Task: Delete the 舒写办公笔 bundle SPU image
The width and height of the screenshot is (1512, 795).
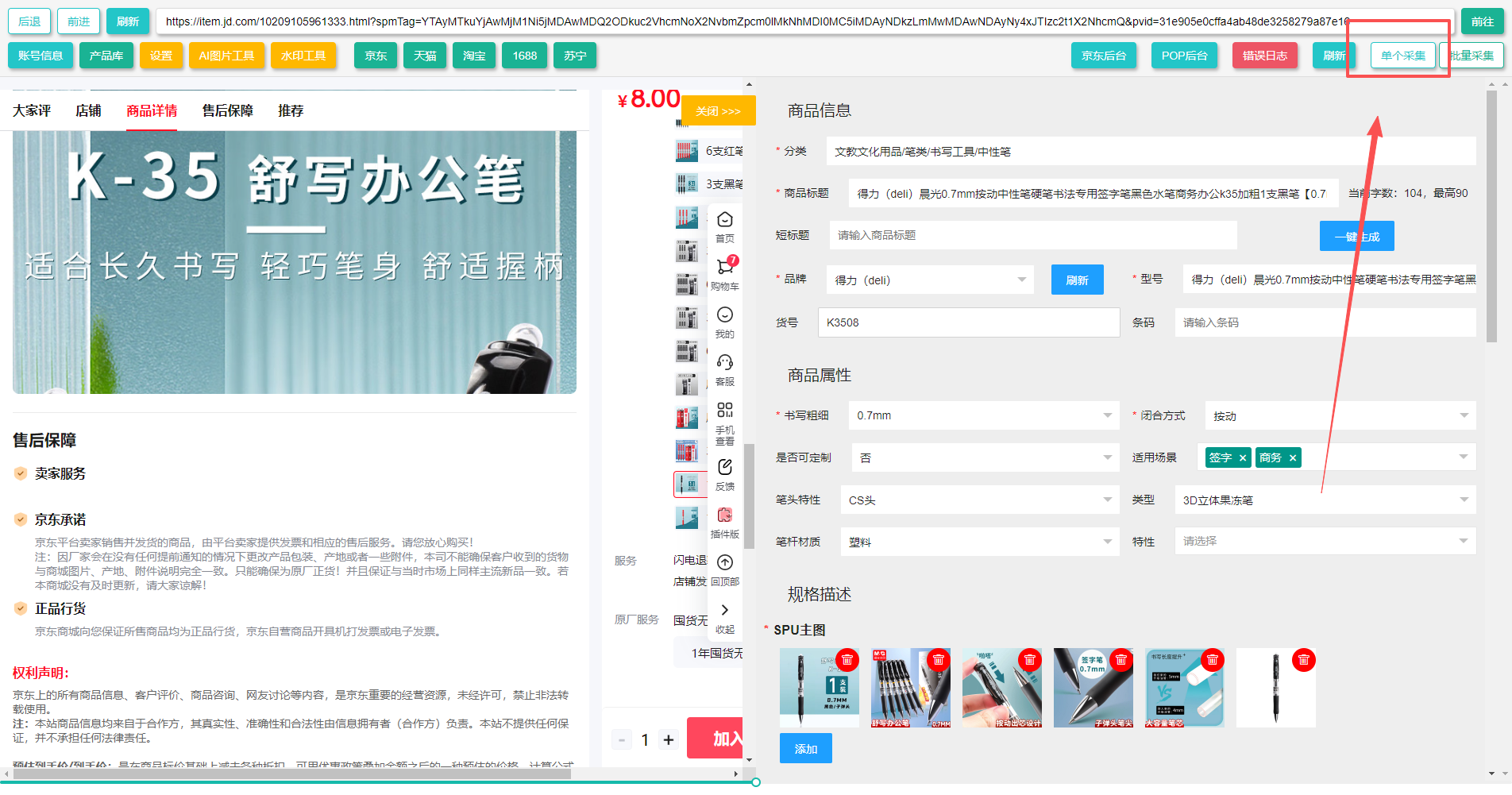Action: [x=939, y=660]
